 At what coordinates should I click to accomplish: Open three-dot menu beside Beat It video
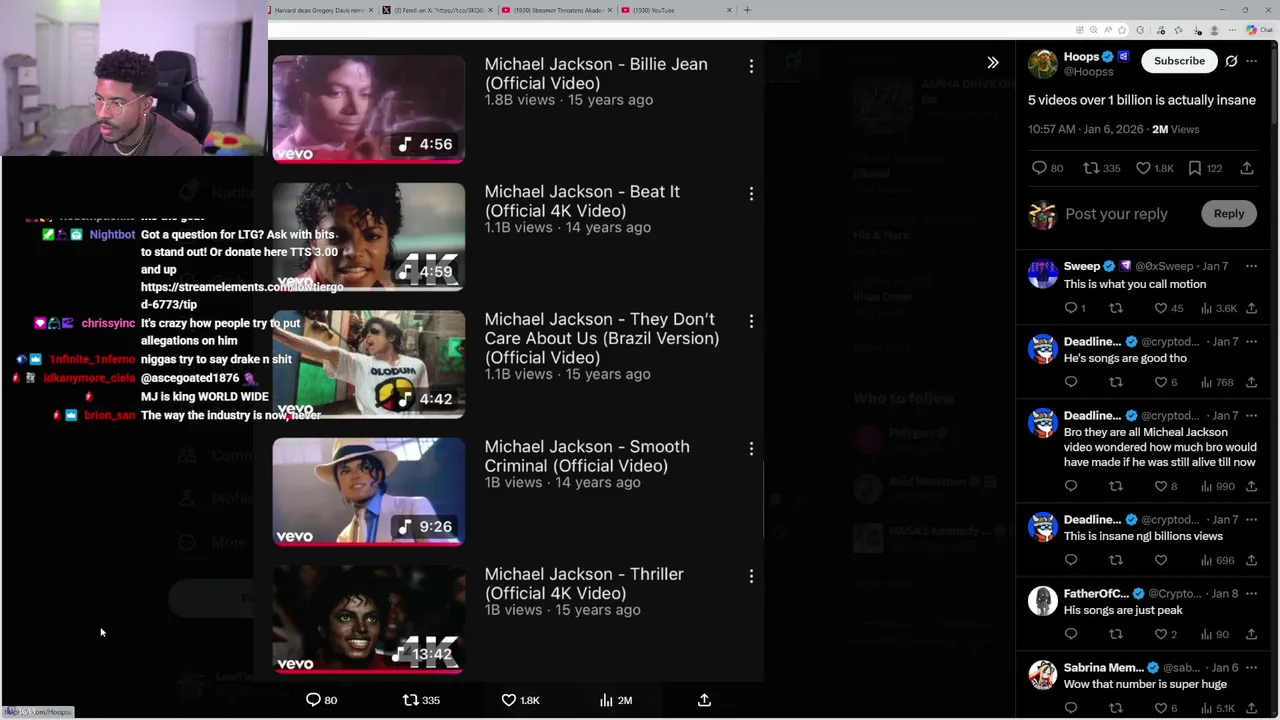751,193
